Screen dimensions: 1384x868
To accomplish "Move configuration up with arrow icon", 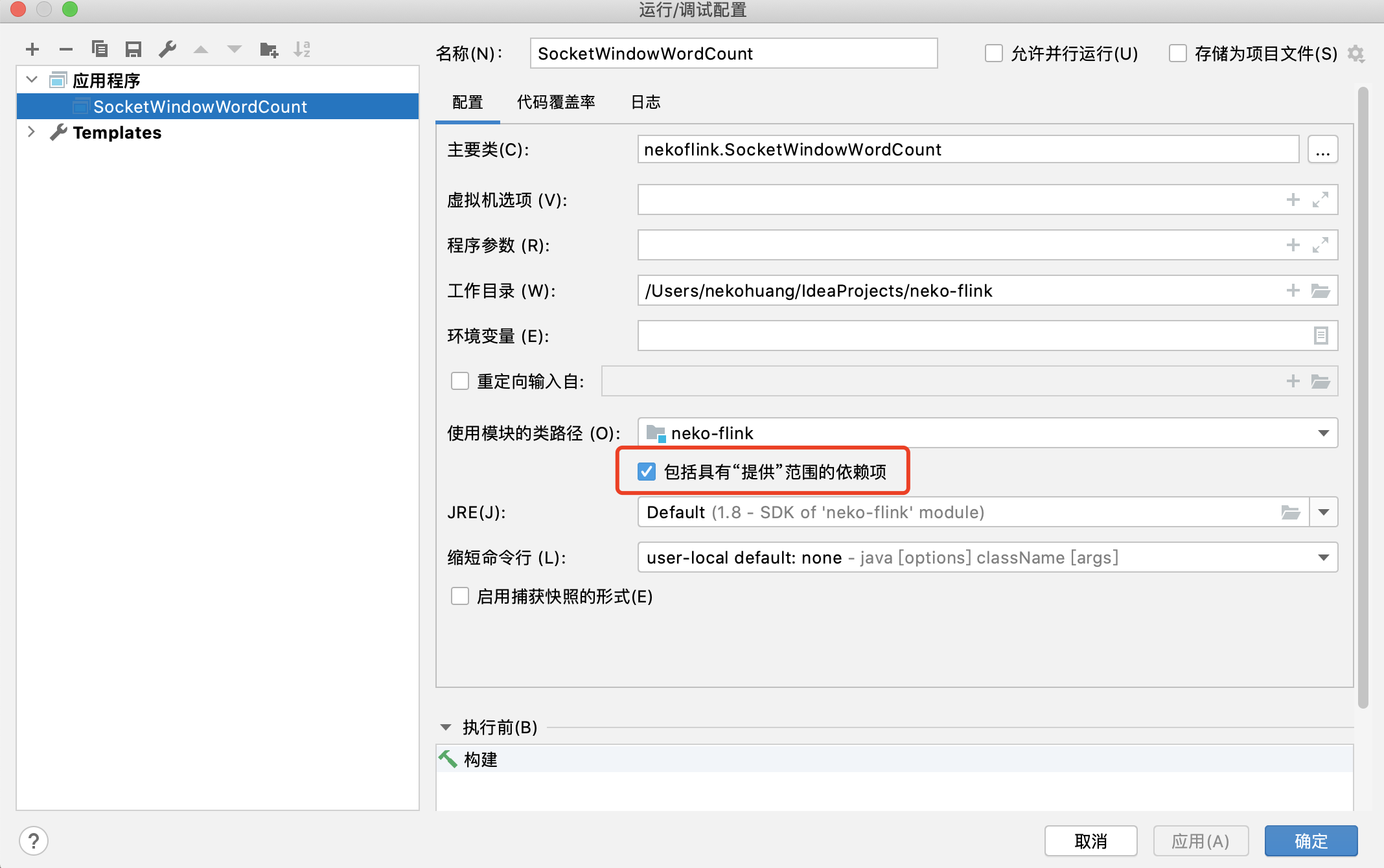I will [x=201, y=49].
